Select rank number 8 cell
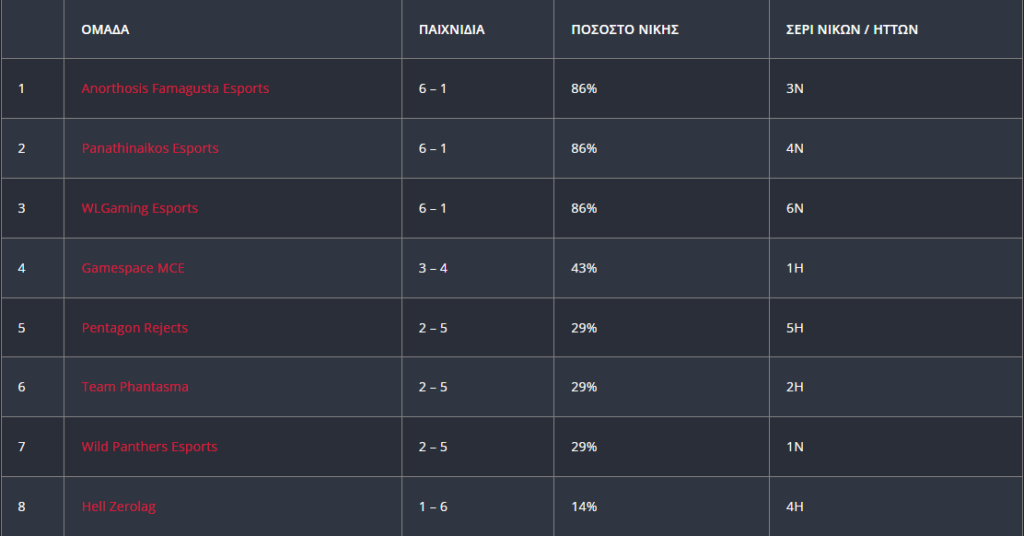The width and height of the screenshot is (1024, 536). [x=33, y=507]
